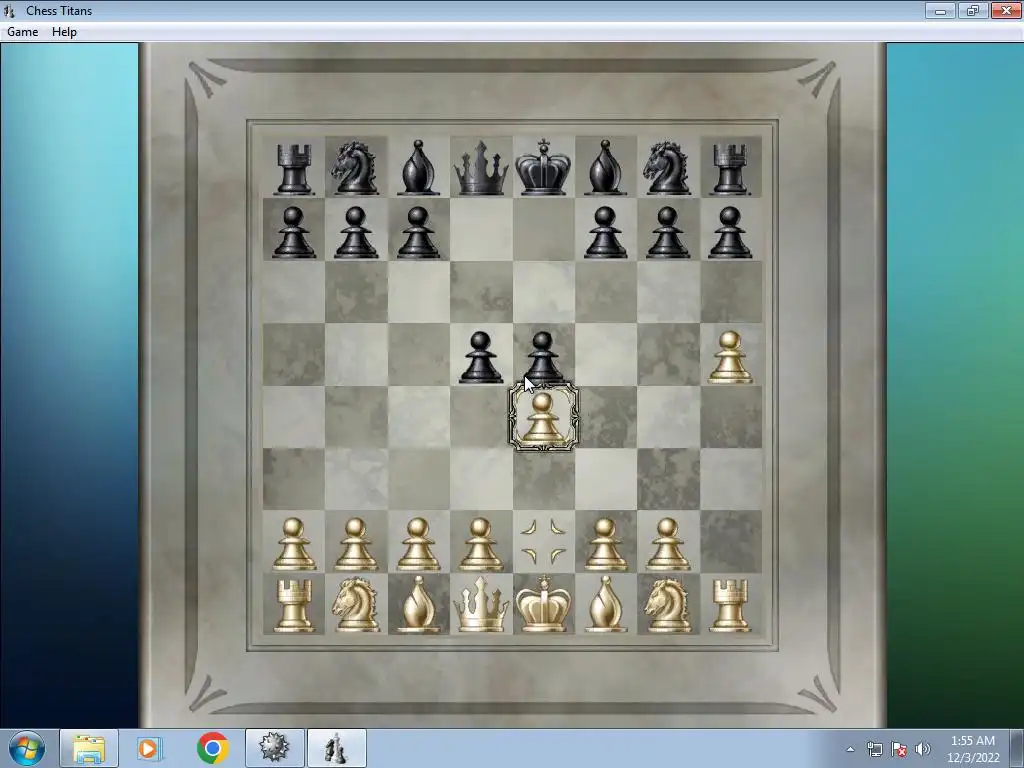
Task: Select the white pawn on a2
Action: 293,544
